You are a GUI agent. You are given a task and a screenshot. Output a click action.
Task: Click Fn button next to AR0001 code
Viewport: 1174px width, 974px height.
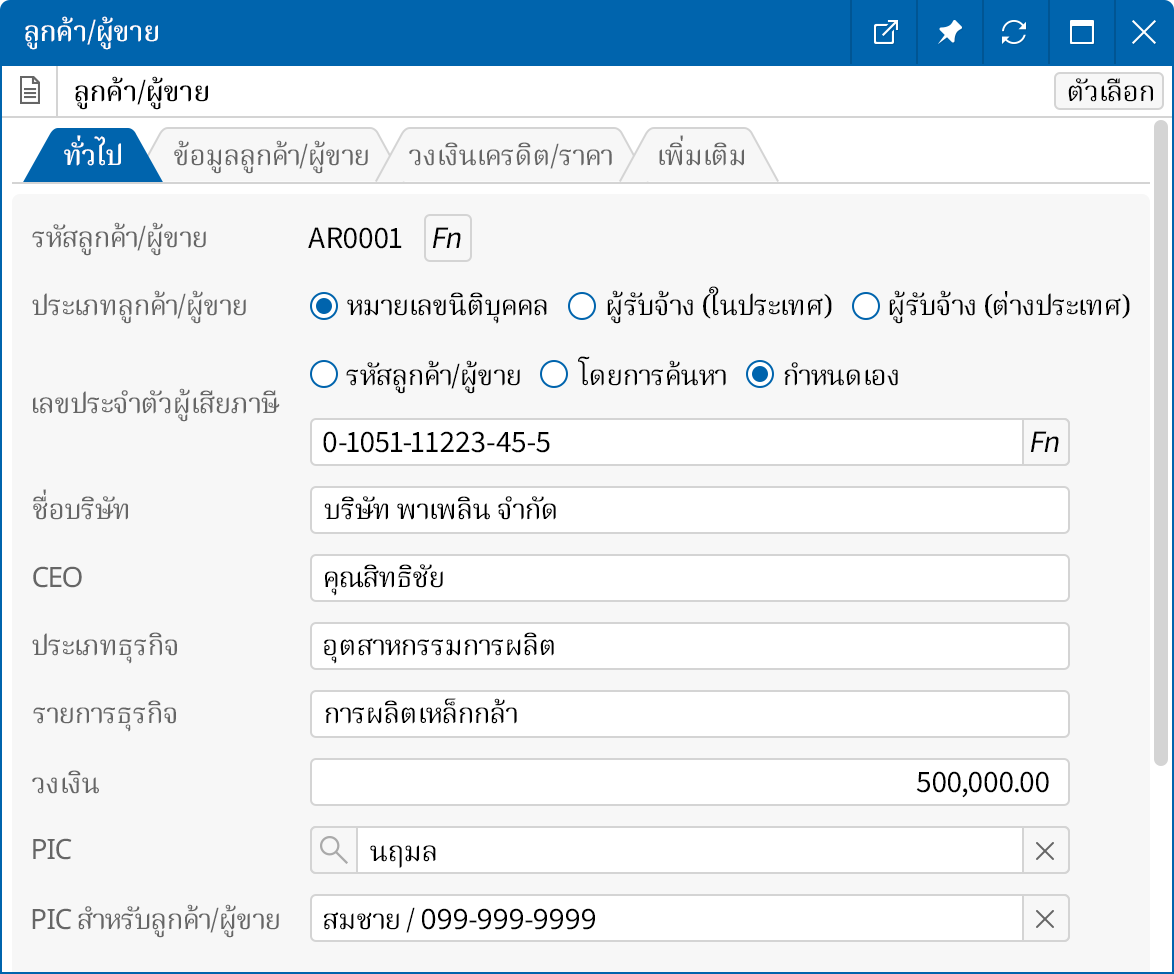point(447,239)
